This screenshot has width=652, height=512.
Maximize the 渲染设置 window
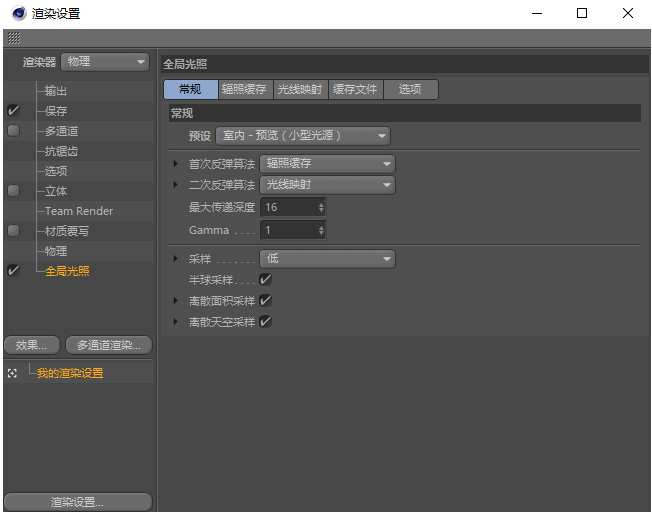(x=582, y=13)
